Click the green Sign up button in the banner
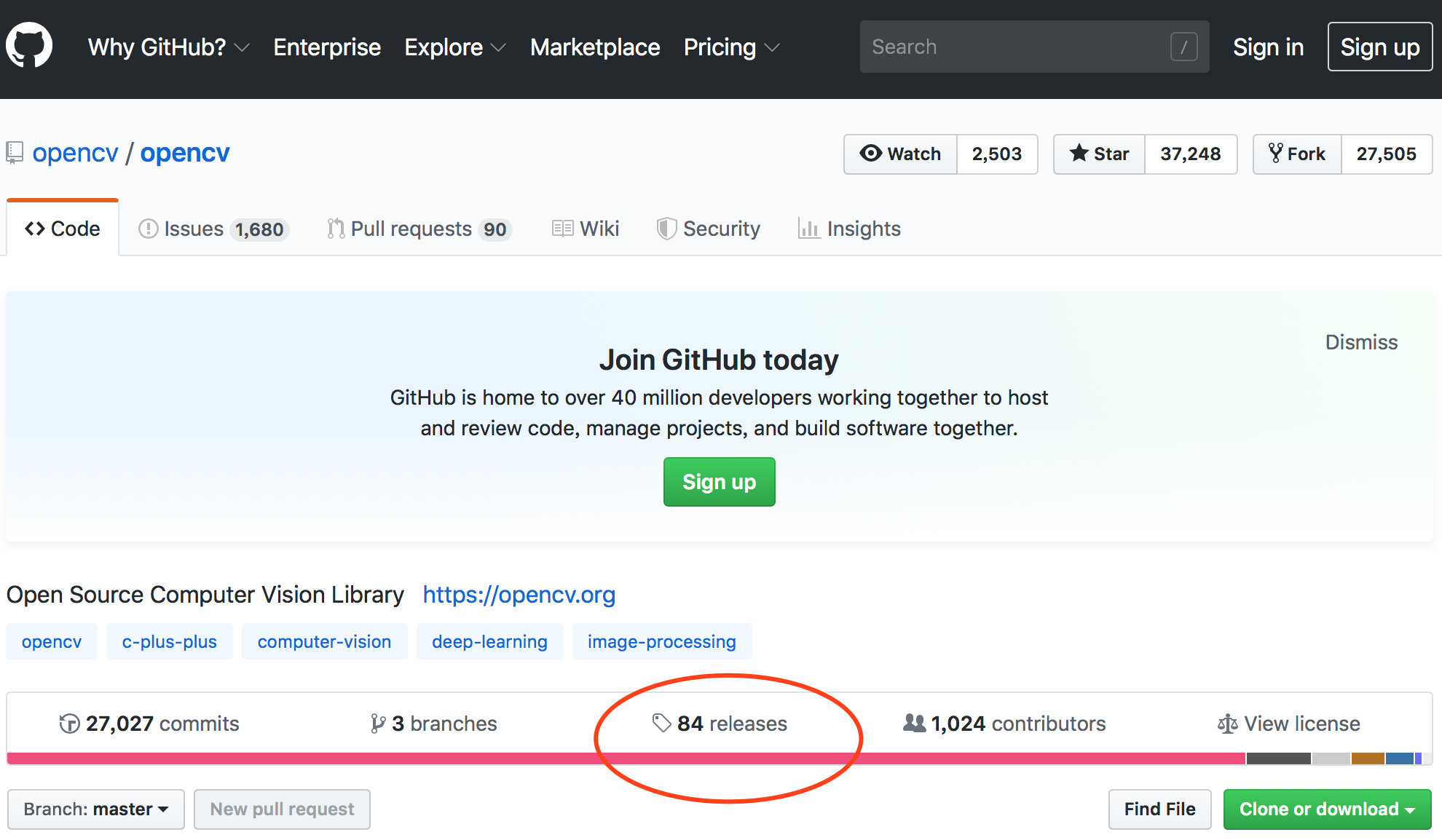 coord(719,482)
